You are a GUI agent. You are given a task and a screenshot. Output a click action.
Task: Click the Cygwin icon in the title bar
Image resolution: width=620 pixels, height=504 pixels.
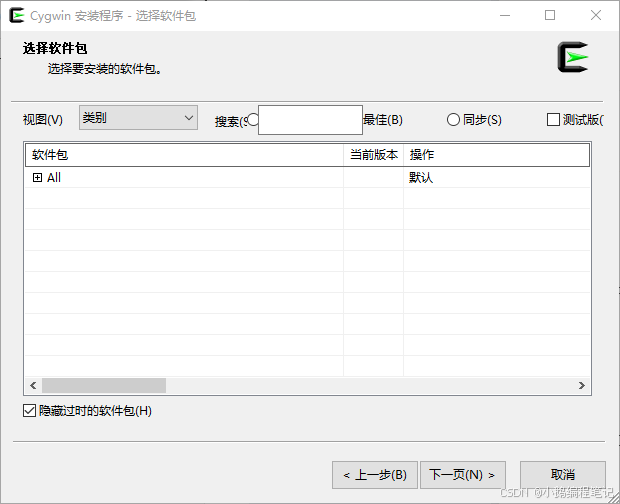pos(17,15)
